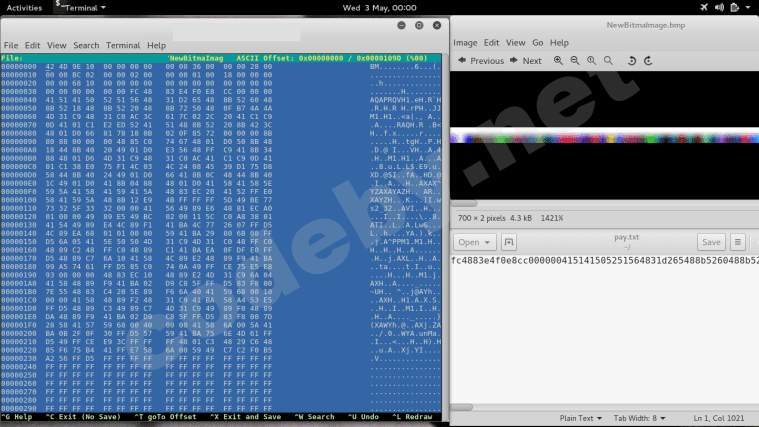This screenshot has height=427, width=759.
Task: Click the ^G Help shortcut in hex editor
Action: [x=17, y=416]
